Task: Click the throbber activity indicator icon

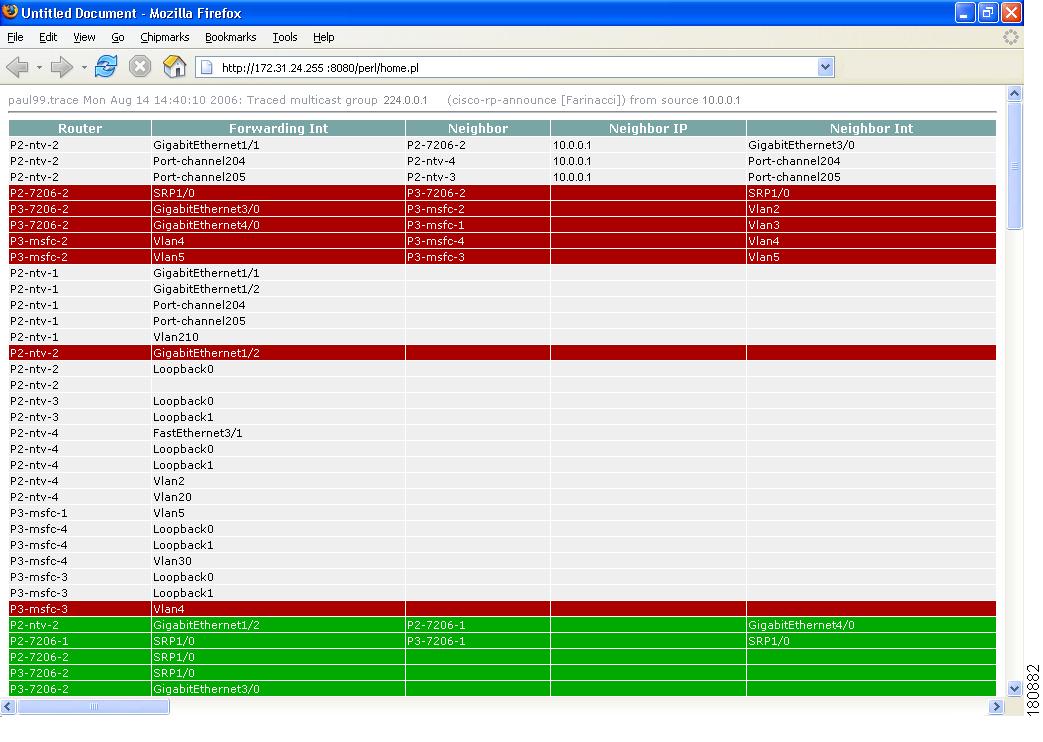Action: (1010, 37)
